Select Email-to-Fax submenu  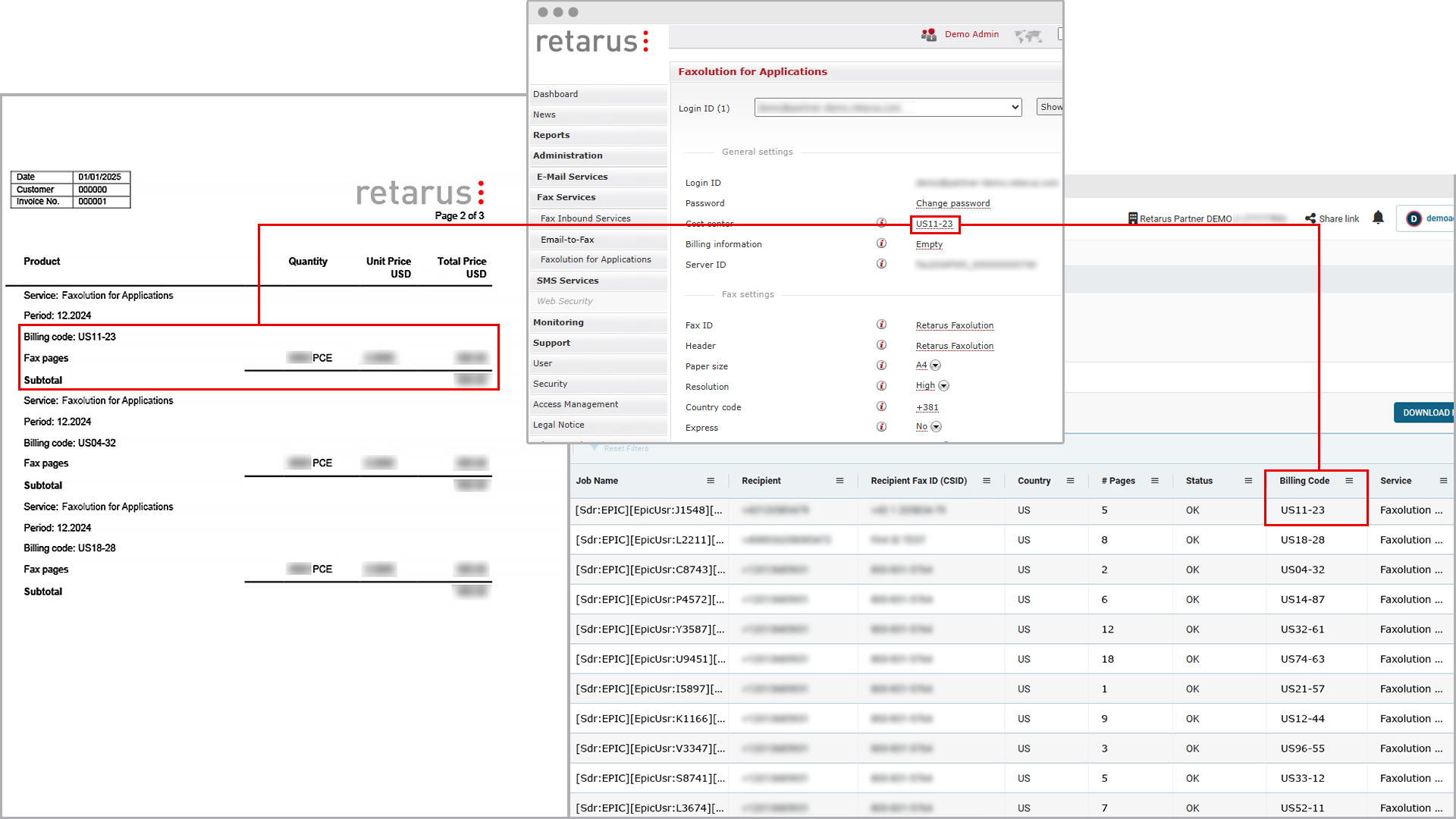pyautogui.click(x=598, y=240)
